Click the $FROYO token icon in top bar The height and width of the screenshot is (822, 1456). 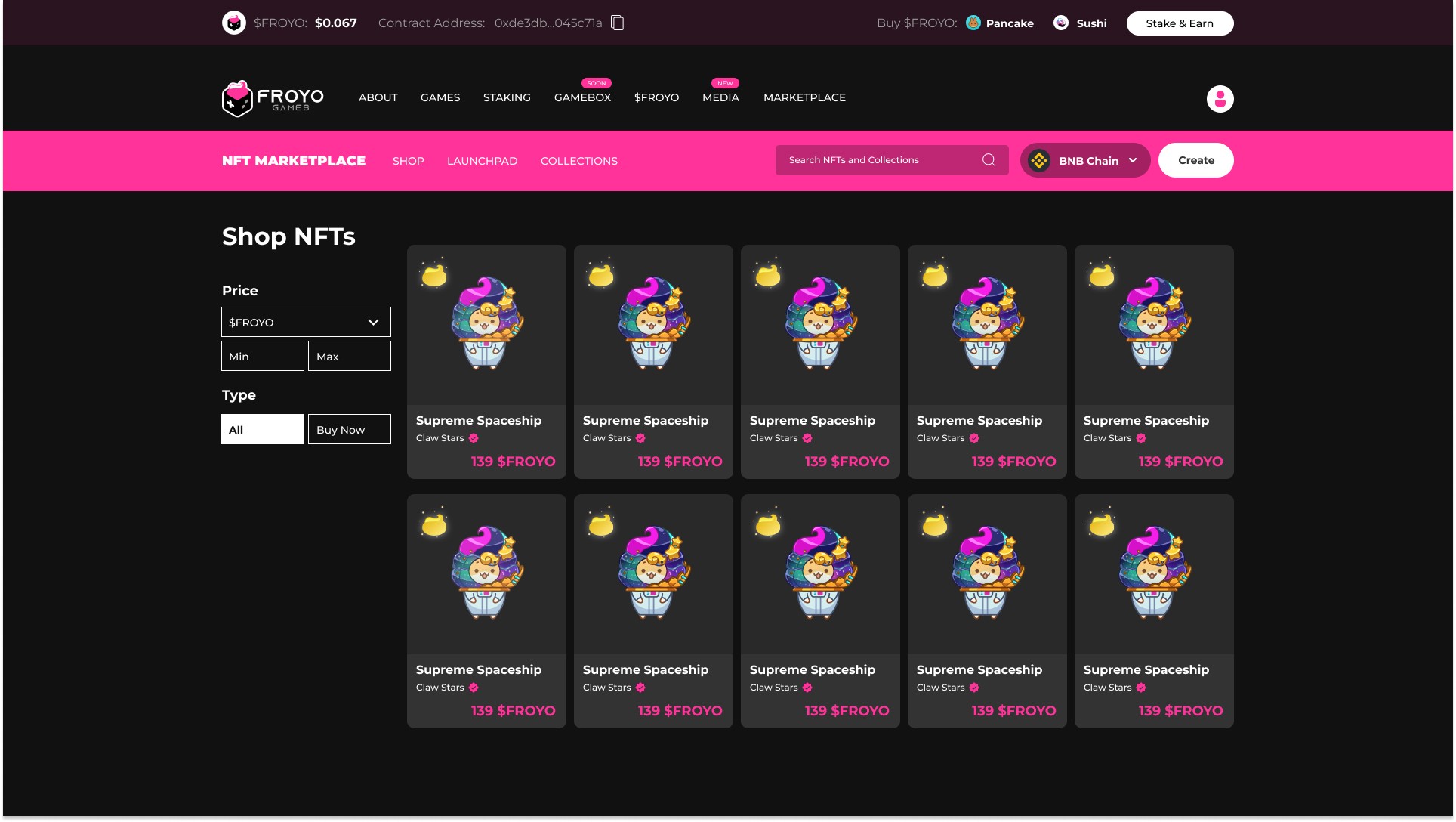pos(234,23)
